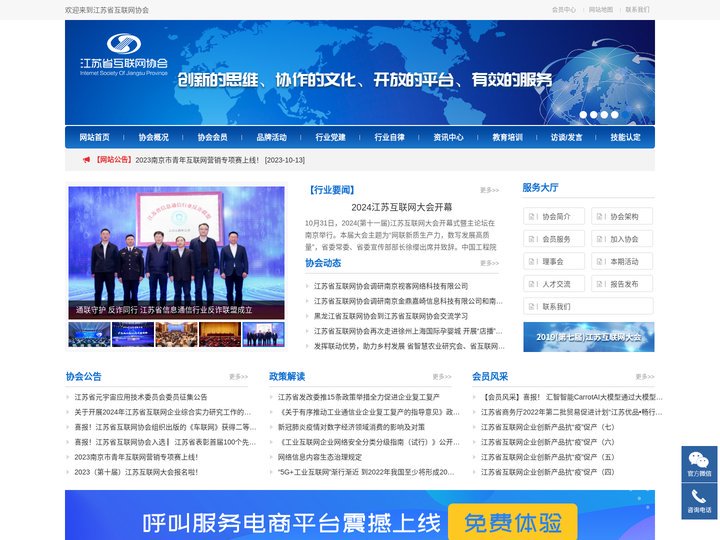The height and width of the screenshot is (540, 720).
Task: Open the 技能认定 nav item
Action: tap(625, 137)
